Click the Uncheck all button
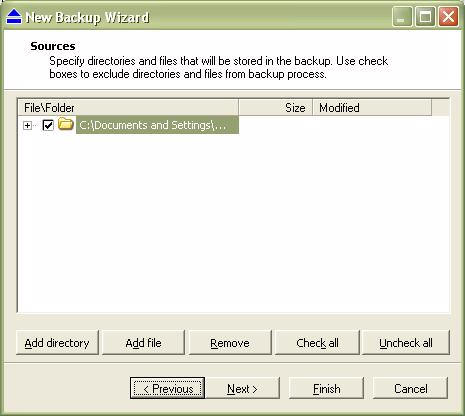Image resolution: width=465 pixels, height=416 pixels. [x=406, y=343]
